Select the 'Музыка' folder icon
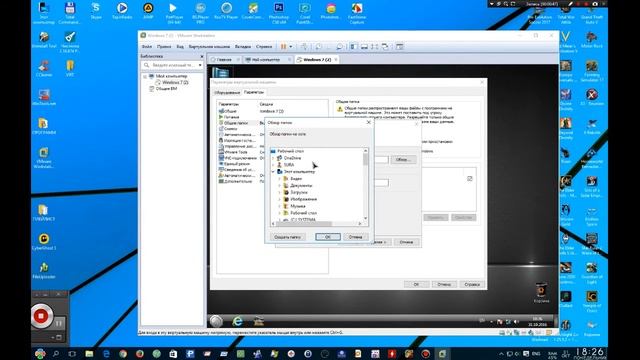The width and height of the screenshot is (640, 360). (286, 206)
